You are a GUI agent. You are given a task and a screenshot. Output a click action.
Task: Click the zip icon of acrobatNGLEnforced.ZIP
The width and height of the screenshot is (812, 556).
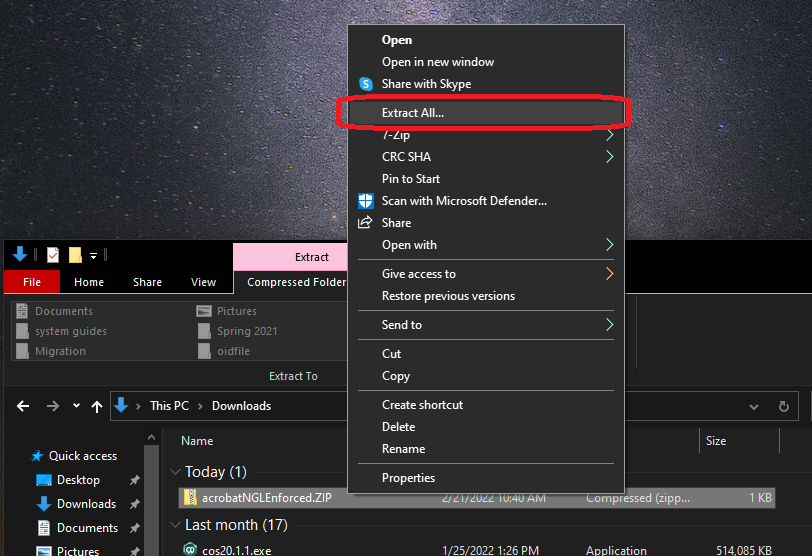point(190,498)
